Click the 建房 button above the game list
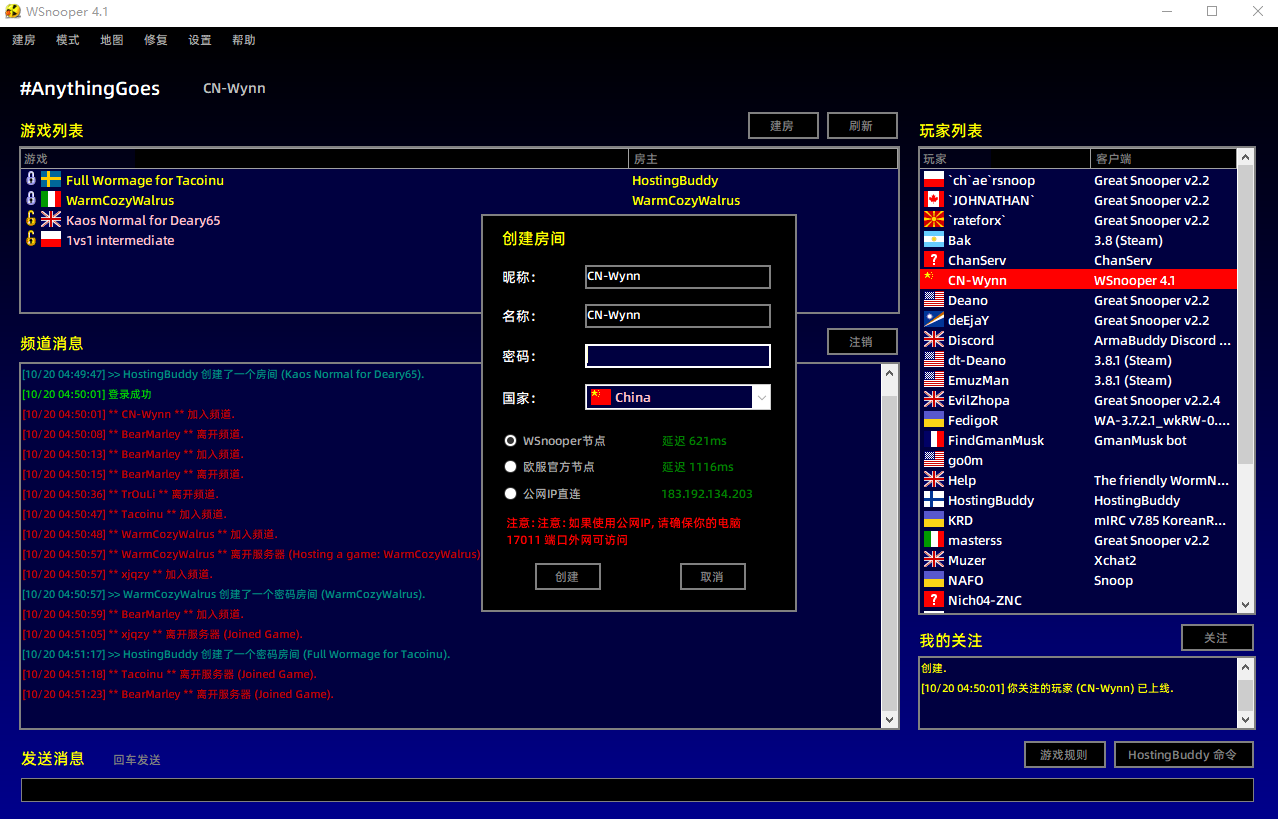This screenshot has width=1278, height=819. click(783, 125)
